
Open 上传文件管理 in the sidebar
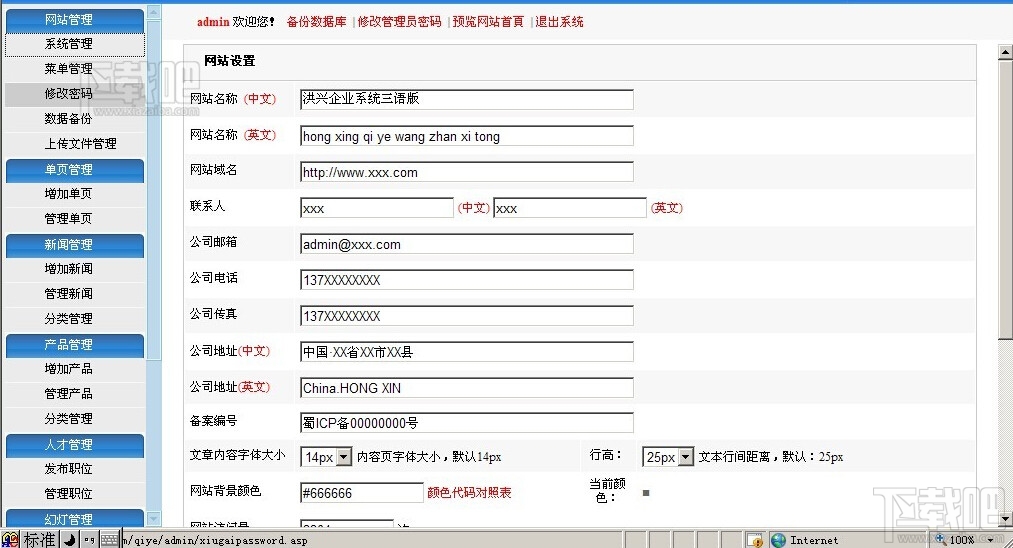click(75, 143)
